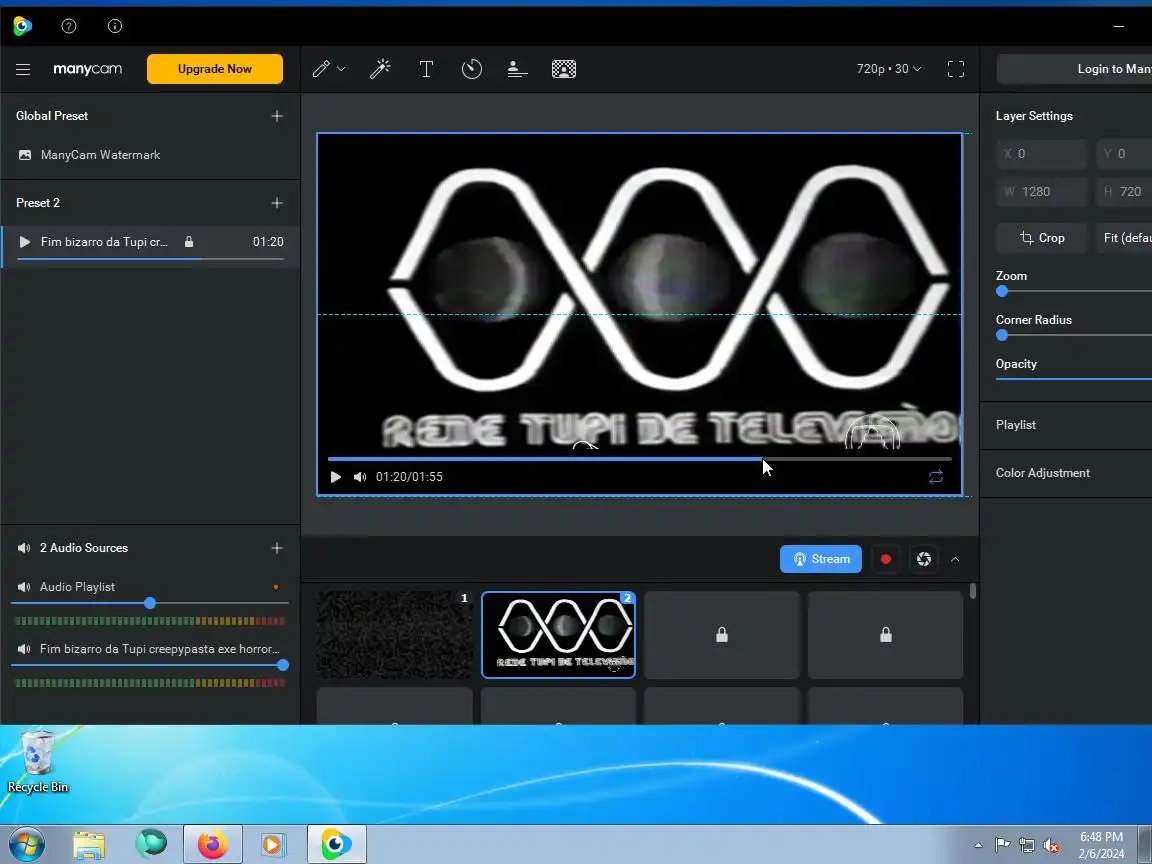Take a snapshot with shutter icon
This screenshot has height=864, width=1152.
[x=924, y=559]
